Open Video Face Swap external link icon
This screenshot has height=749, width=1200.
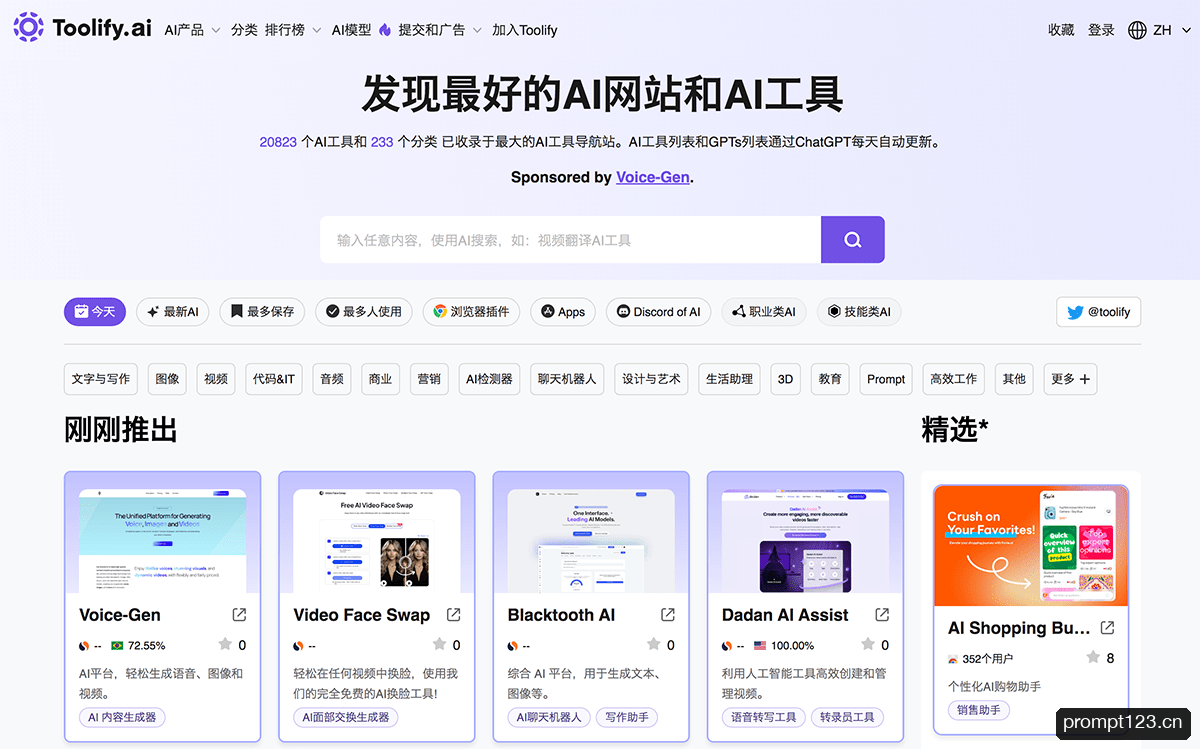click(454, 614)
